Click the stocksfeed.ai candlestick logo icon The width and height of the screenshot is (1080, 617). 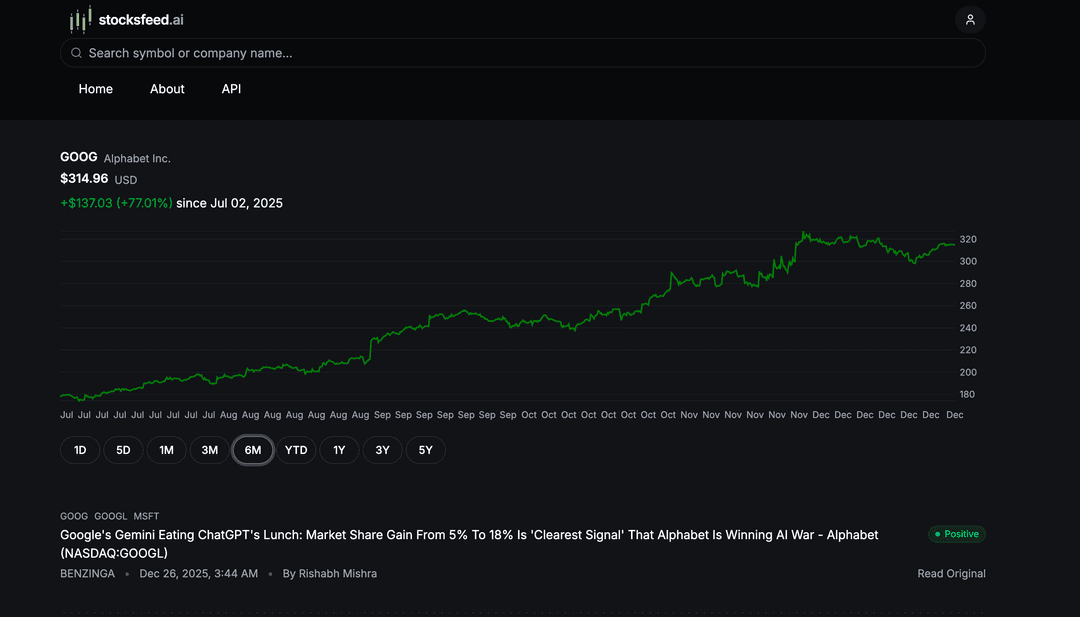point(77,18)
